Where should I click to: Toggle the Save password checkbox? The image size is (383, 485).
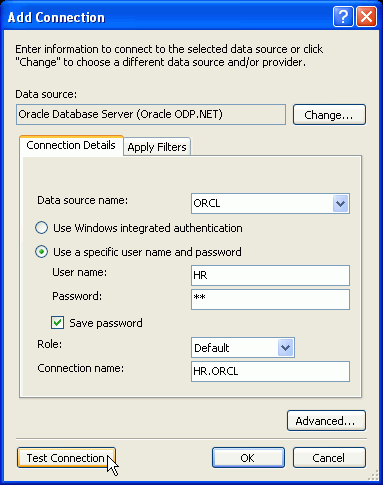pos(57,323)
